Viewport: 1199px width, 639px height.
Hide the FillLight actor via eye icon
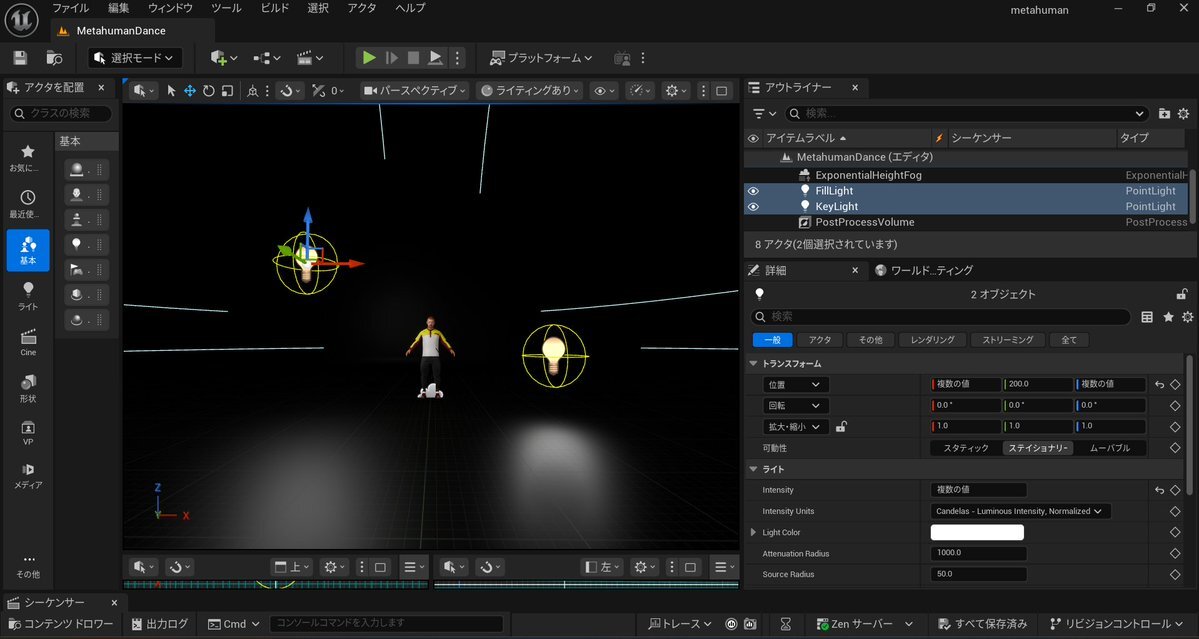[x=754, y=191]
